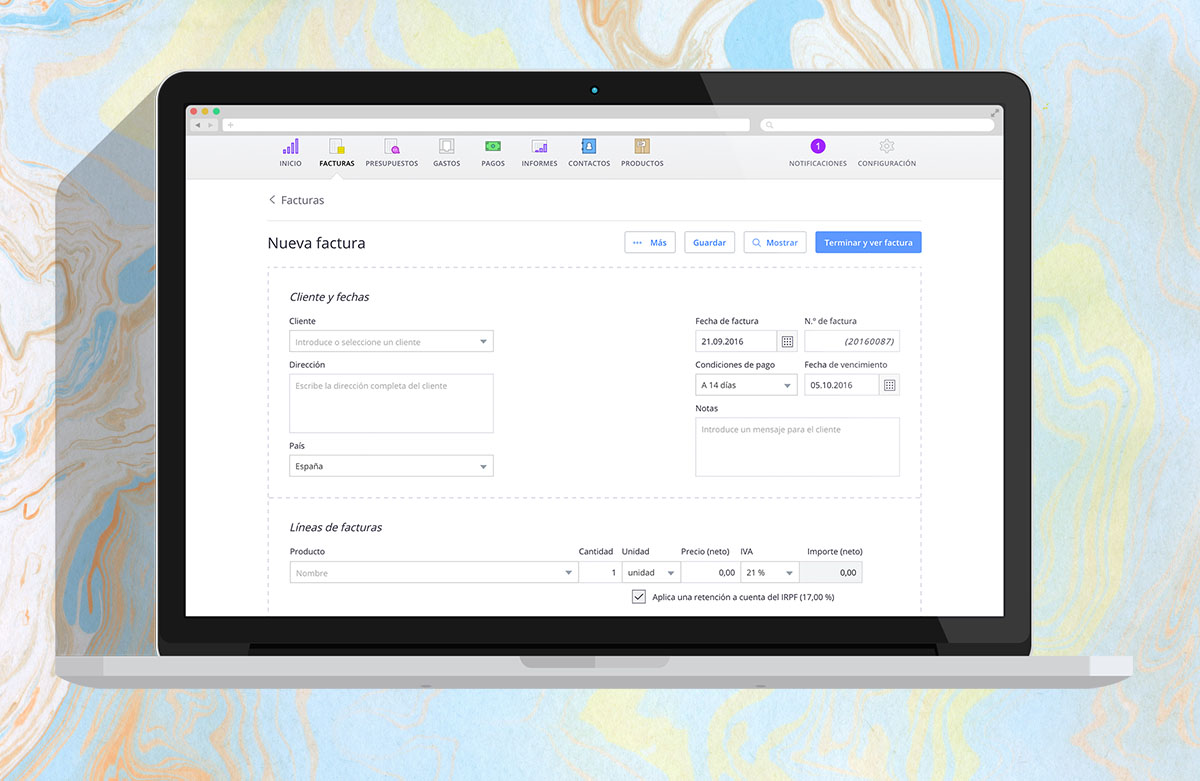Open the Configuración gear icon
Image resolution: width=1200 pixels, height=781 pixels.
click(887, 146)
